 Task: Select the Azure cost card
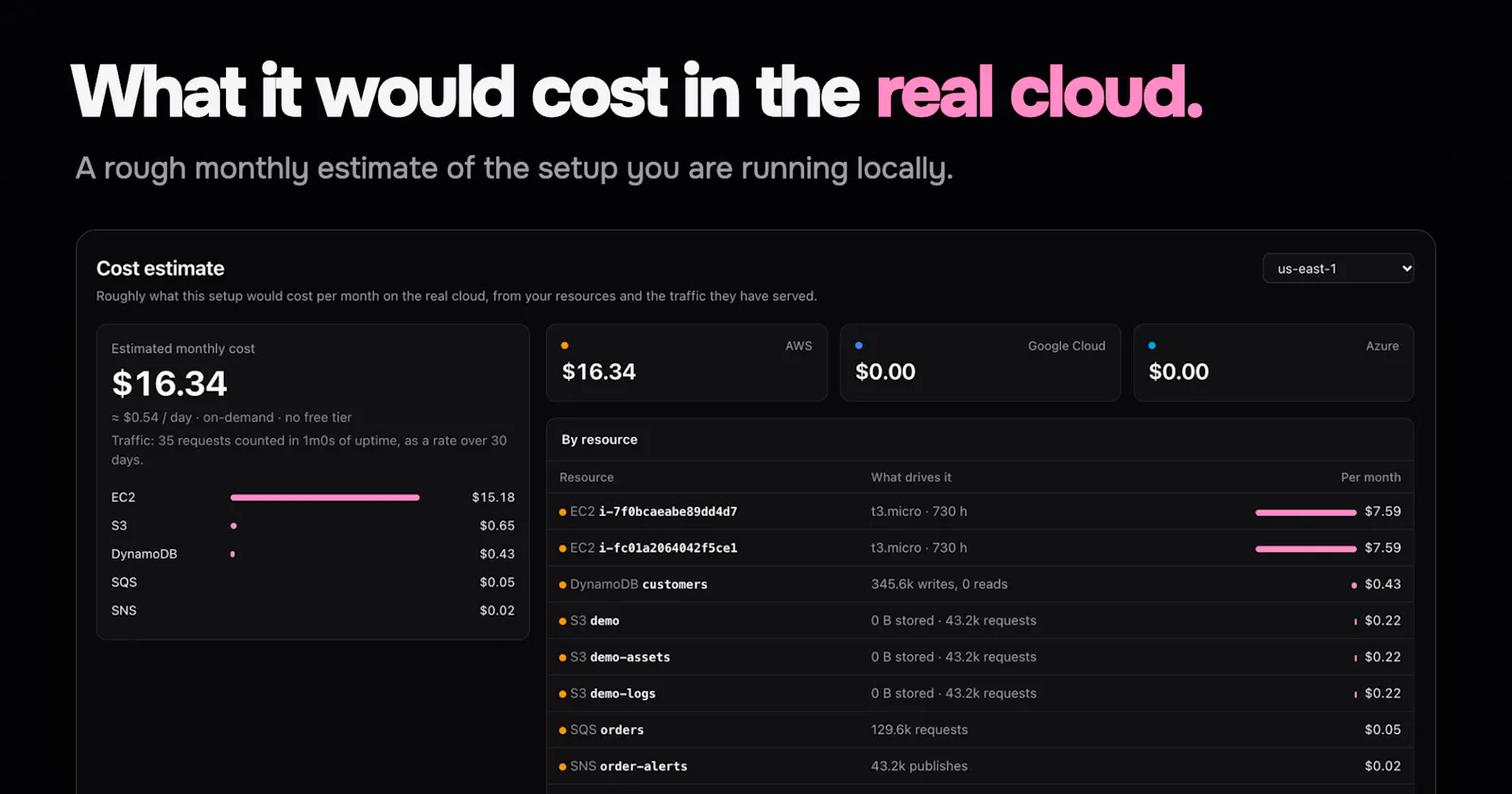coord(1274,363)
